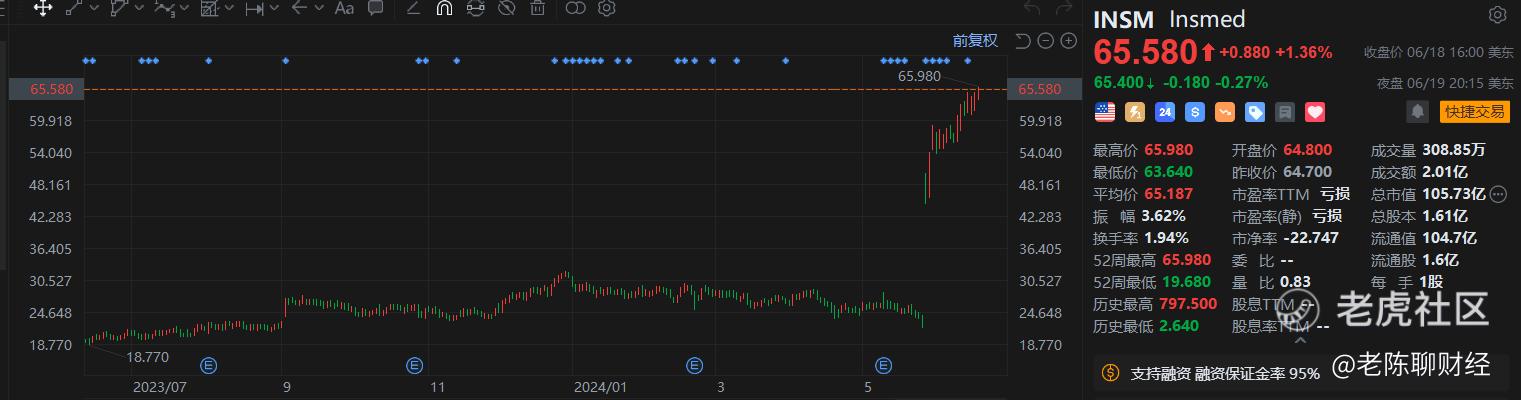This screenshot has height=400, width=1521.
Task: Toggle the heart favorite watchlist icon
Action: point(1315,112)
